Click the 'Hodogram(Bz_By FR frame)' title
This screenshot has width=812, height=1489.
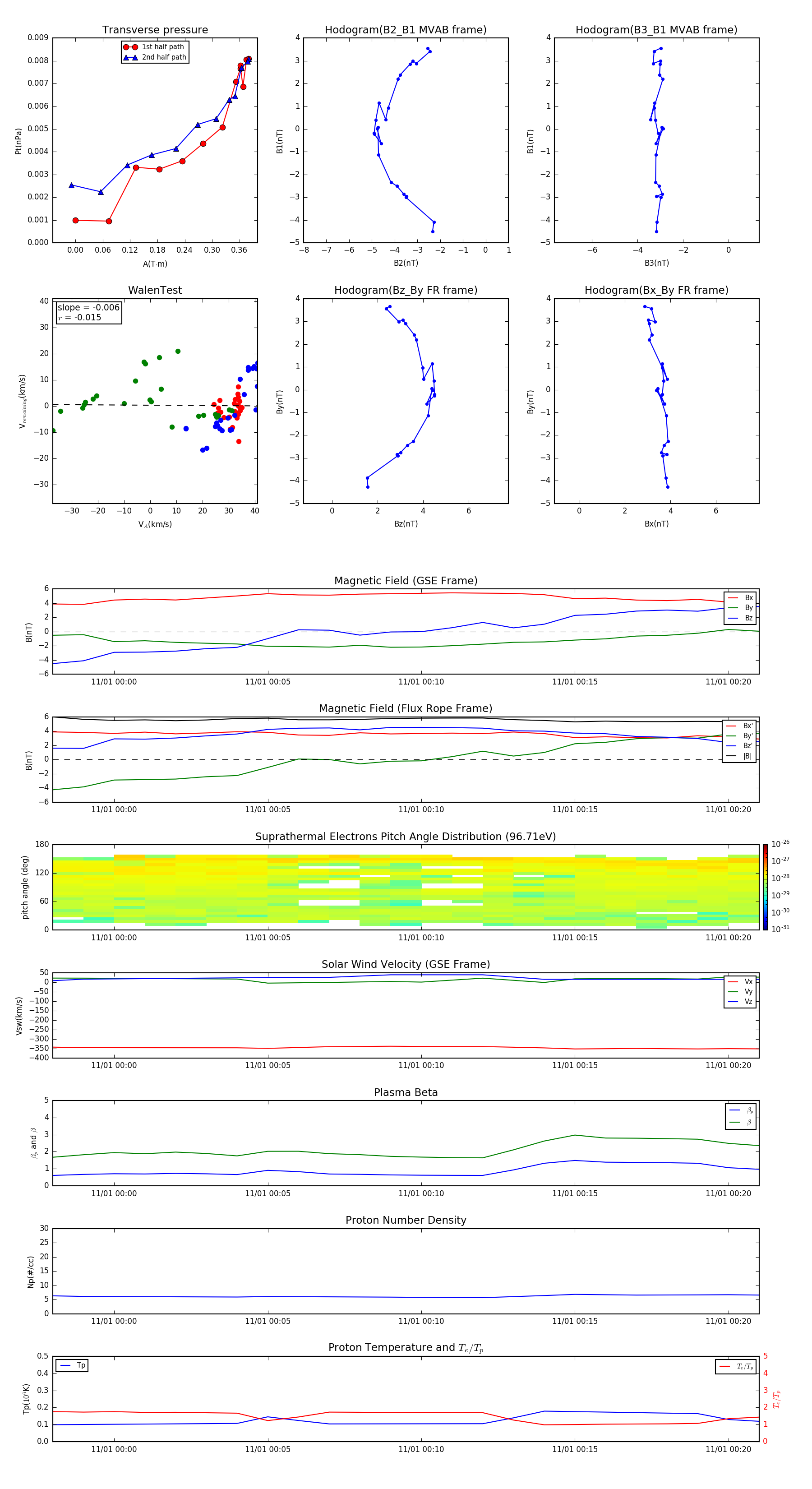point(406,290)
